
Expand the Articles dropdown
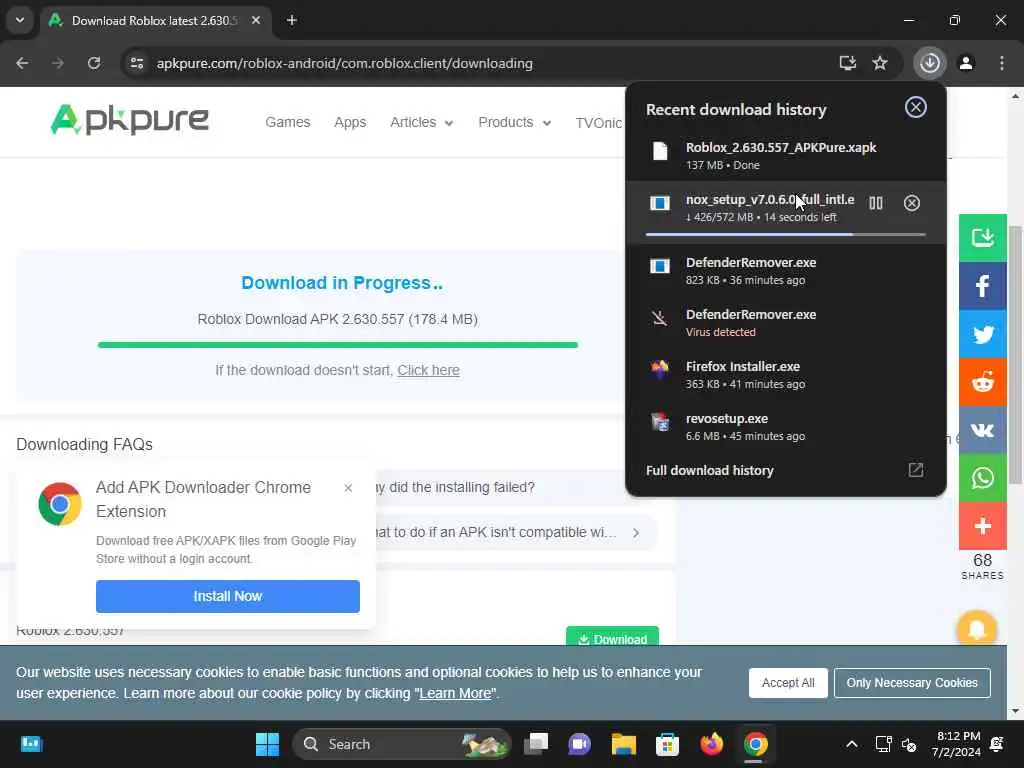click(x=421, y=122)
